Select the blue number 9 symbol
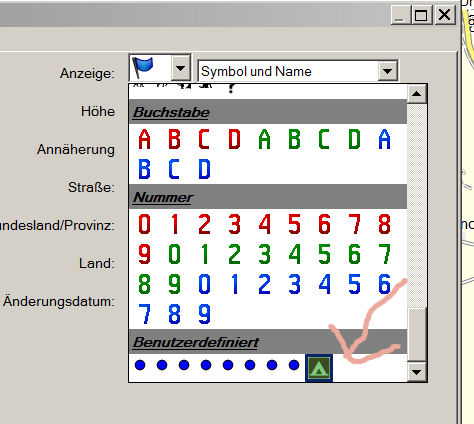This screenshot has height=424, width=474. [x=204, y=314]
